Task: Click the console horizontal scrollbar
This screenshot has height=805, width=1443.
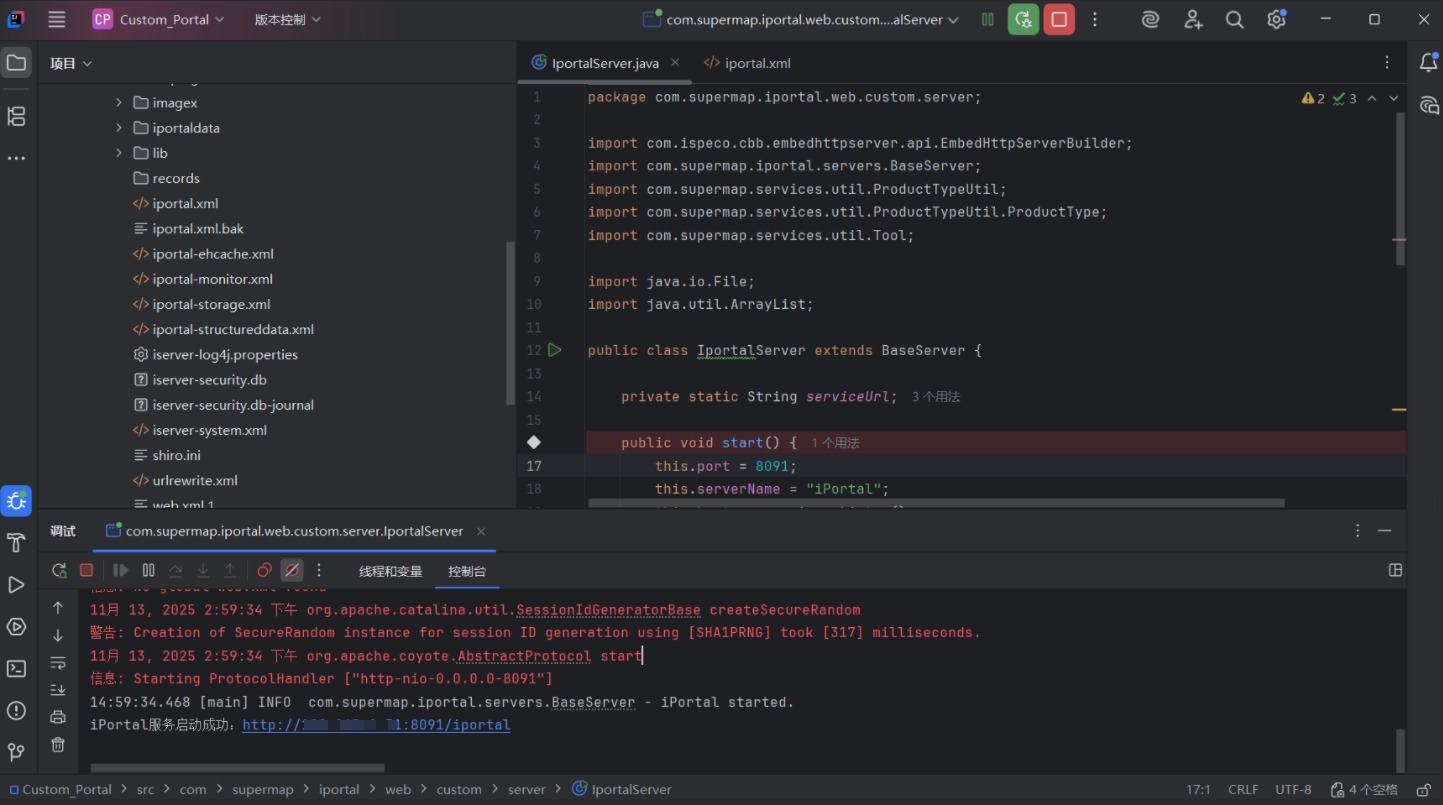Action: point(237,768)
